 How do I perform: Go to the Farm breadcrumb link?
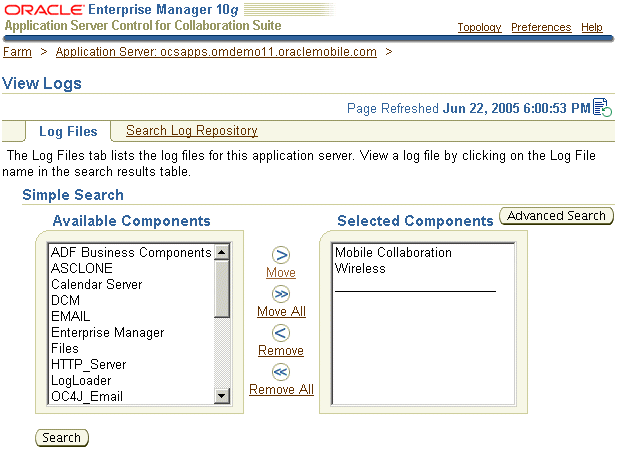[x=17, y=51]
